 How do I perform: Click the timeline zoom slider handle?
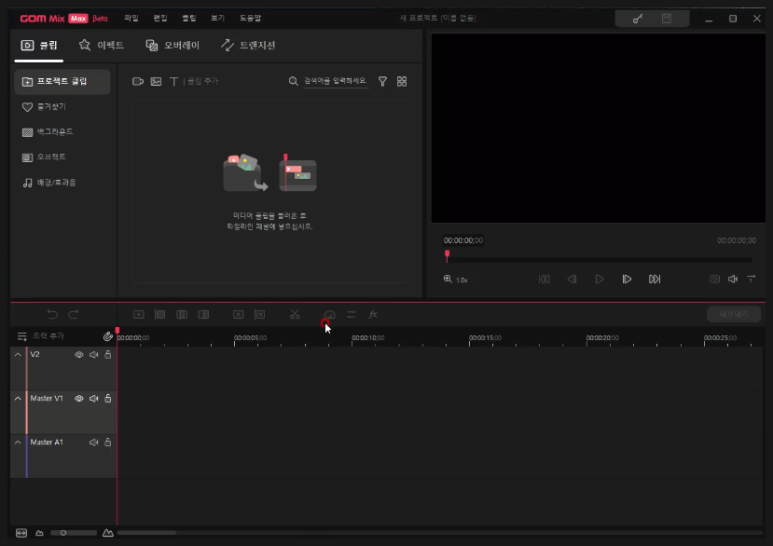tap(63, 533)
